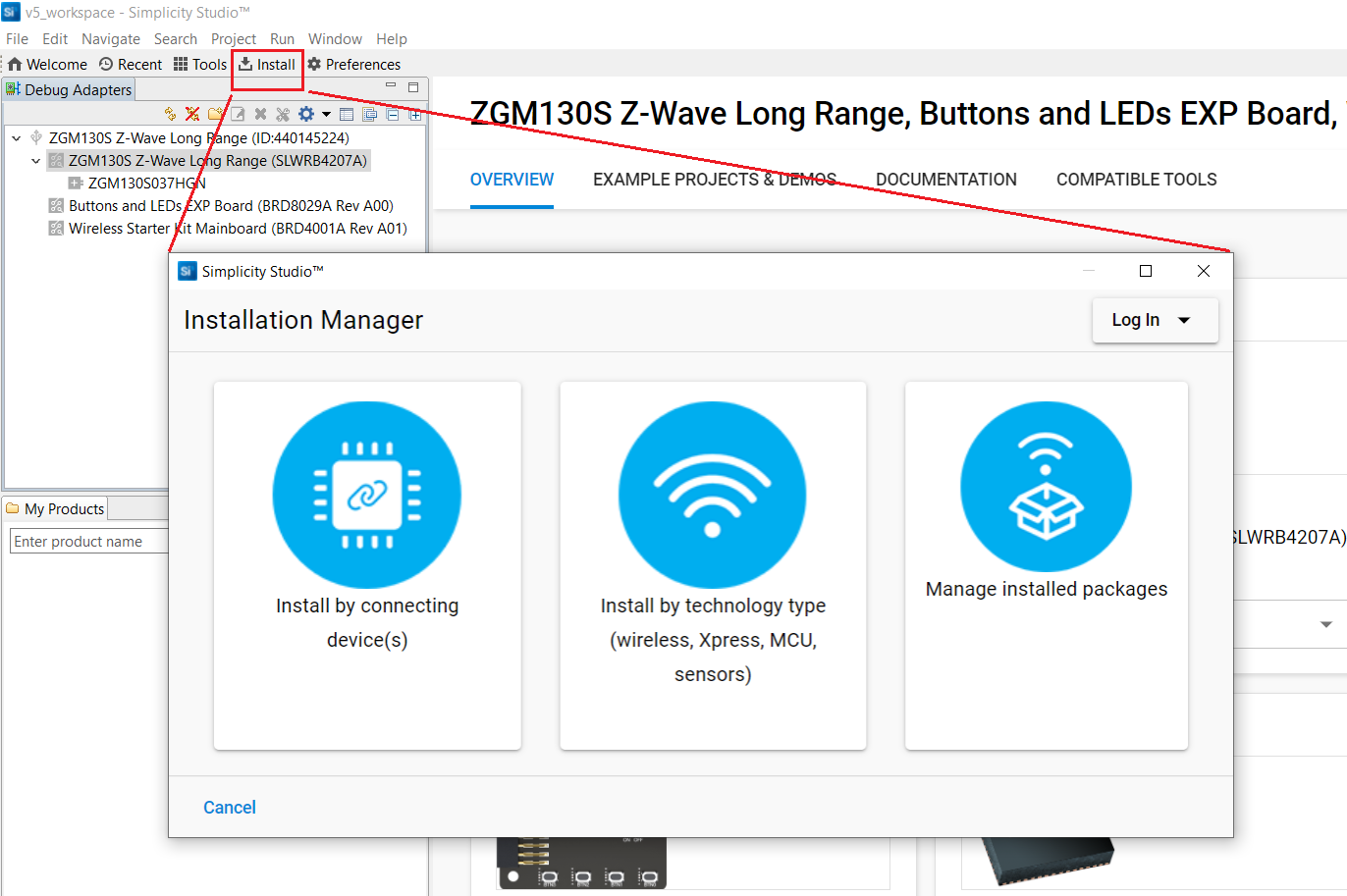Collapse the ZGM130S (ID:440145224) tree node
This screenshot has height=896, width=1347.
pyautogui.click(x=16, y=138)
